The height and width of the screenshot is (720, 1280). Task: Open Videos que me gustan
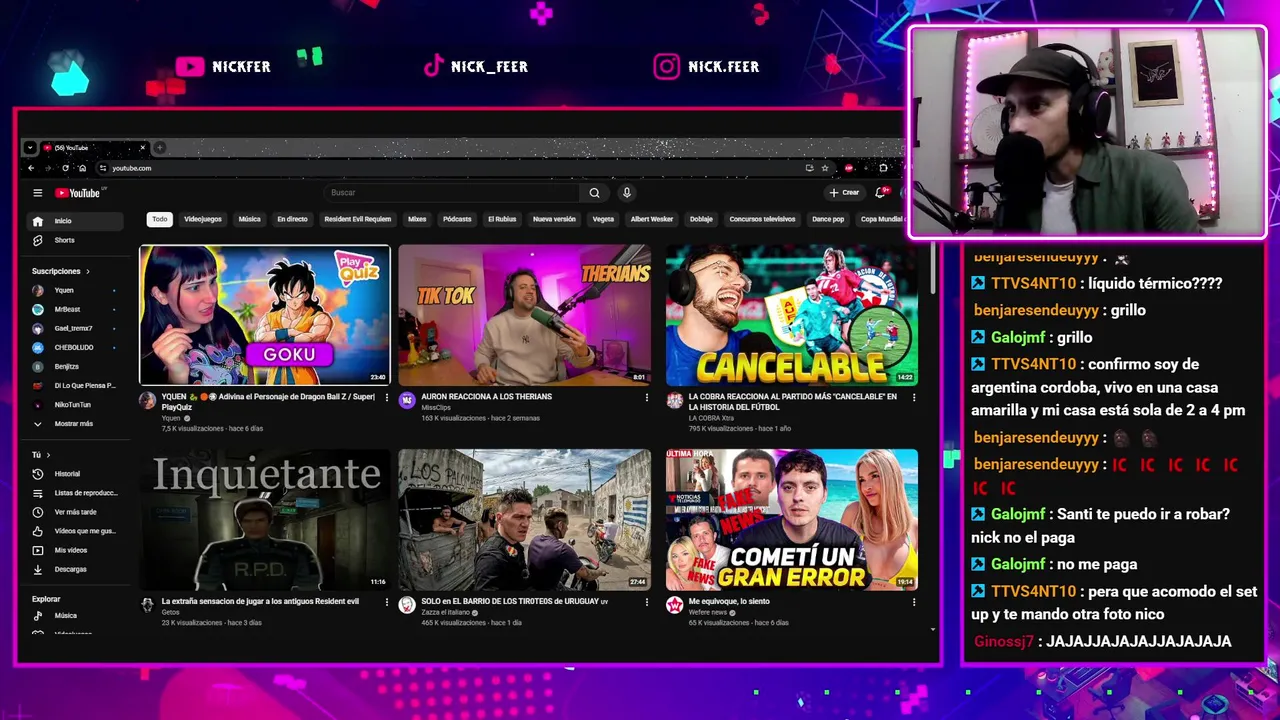coord(75,531)
